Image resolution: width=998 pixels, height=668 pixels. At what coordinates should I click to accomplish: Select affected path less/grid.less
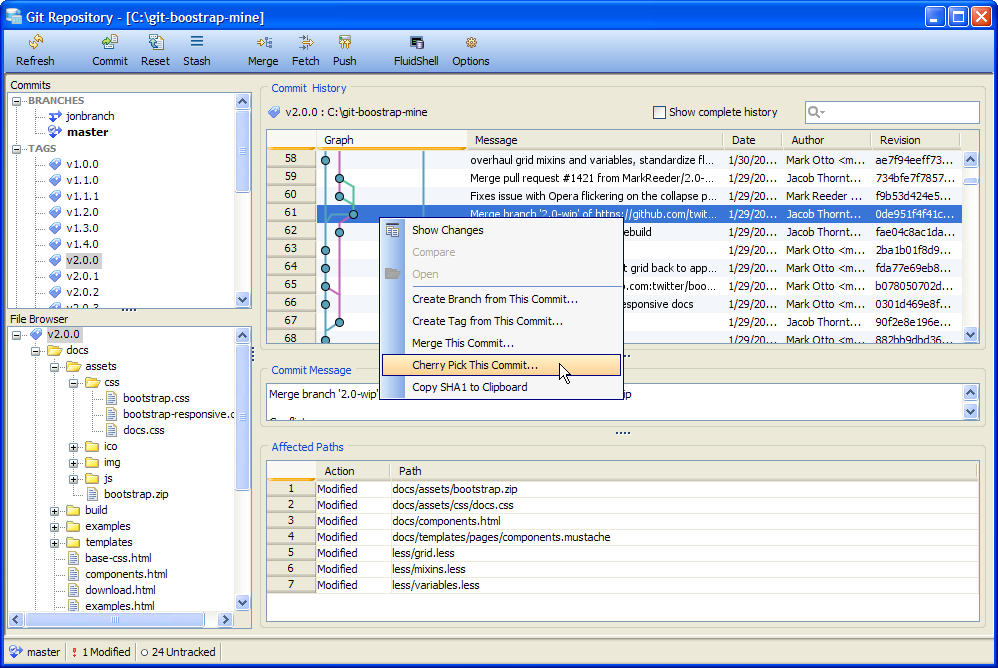pyautogui.click(x=622, y=553)
